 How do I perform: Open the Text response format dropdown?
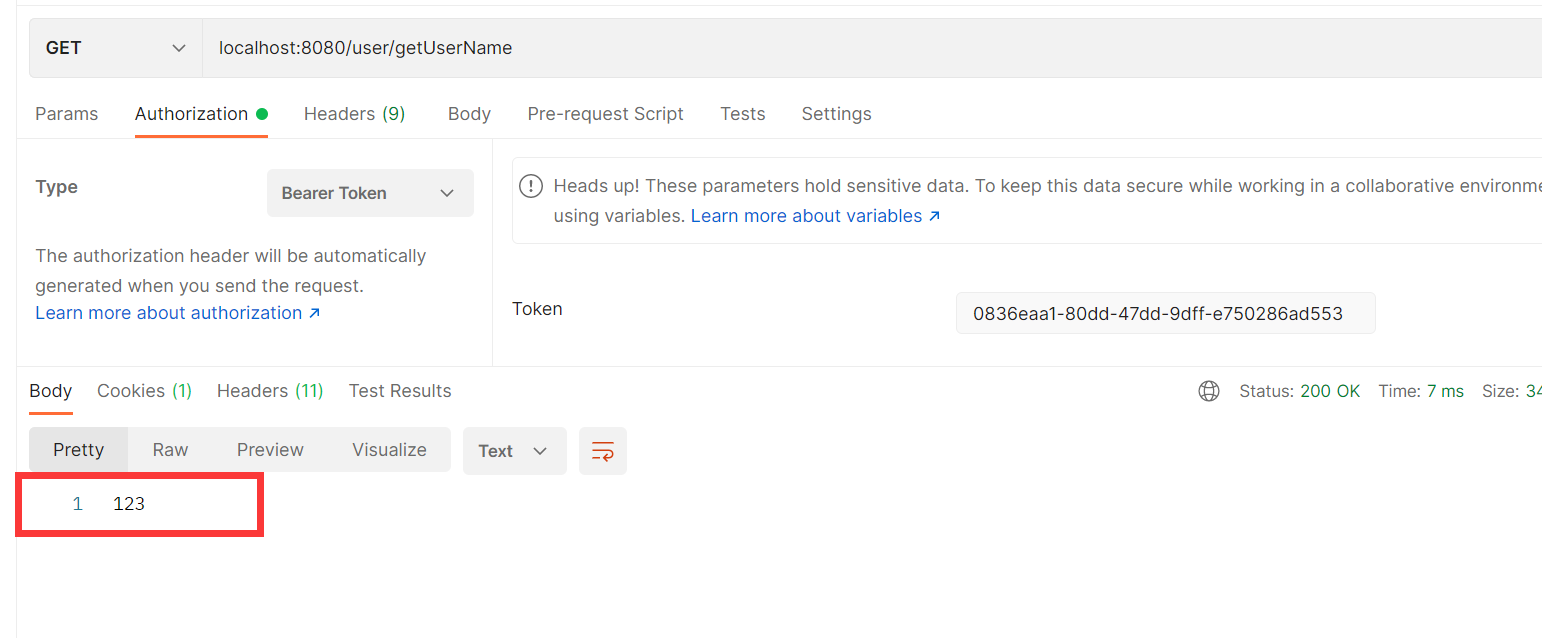tap(514, 451)
